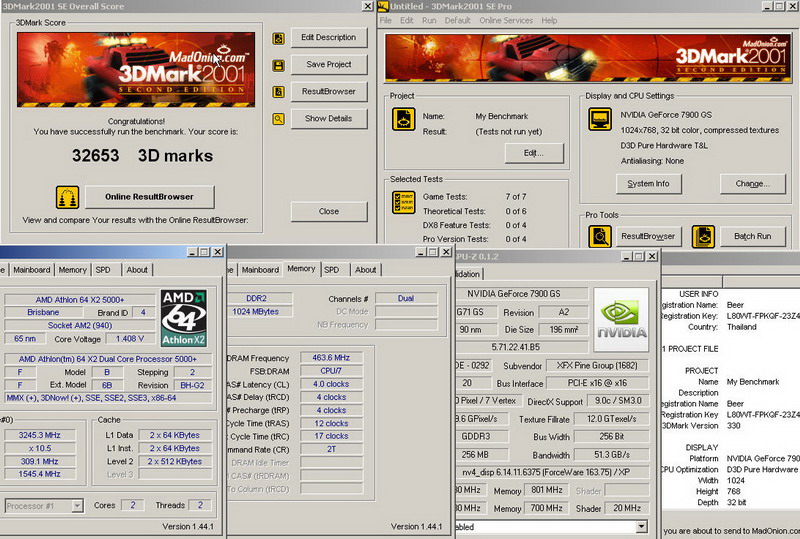This screenshot has width=800, height=539.
Task: Click the Save Project button
Action: coord(329,64)
